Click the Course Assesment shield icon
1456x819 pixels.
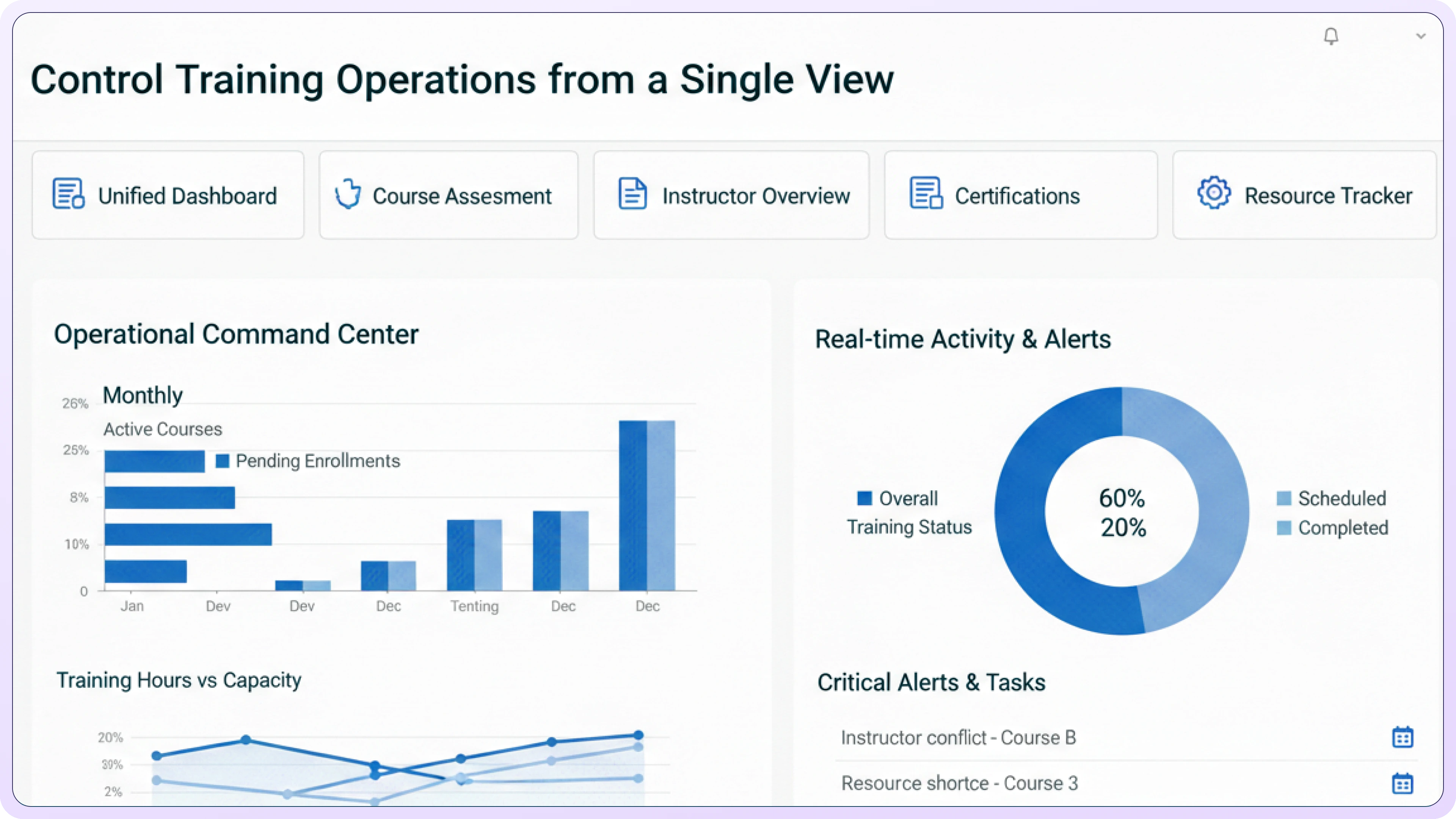(x=348, y=195)
